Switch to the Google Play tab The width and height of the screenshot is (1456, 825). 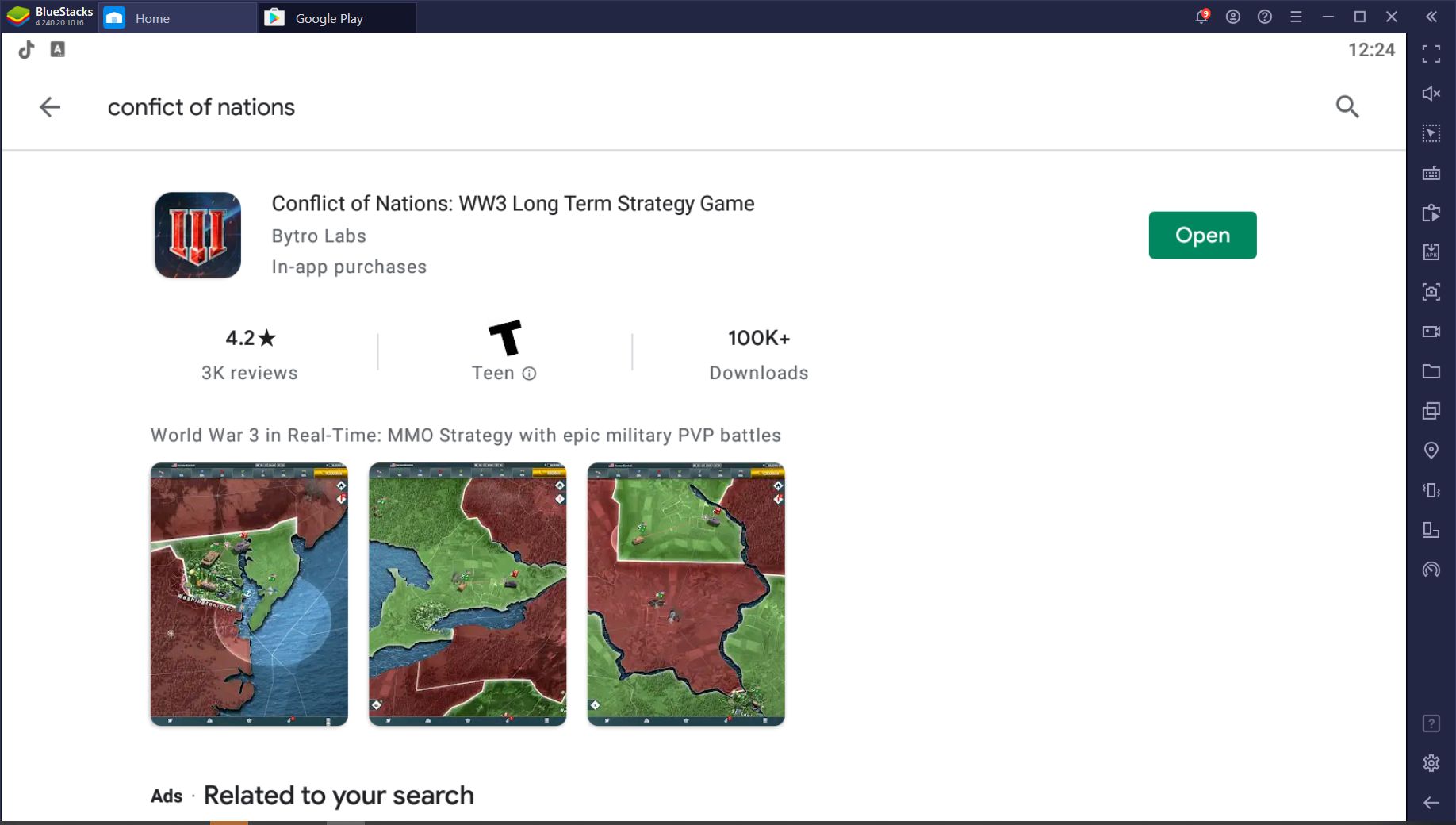[338, 17]
